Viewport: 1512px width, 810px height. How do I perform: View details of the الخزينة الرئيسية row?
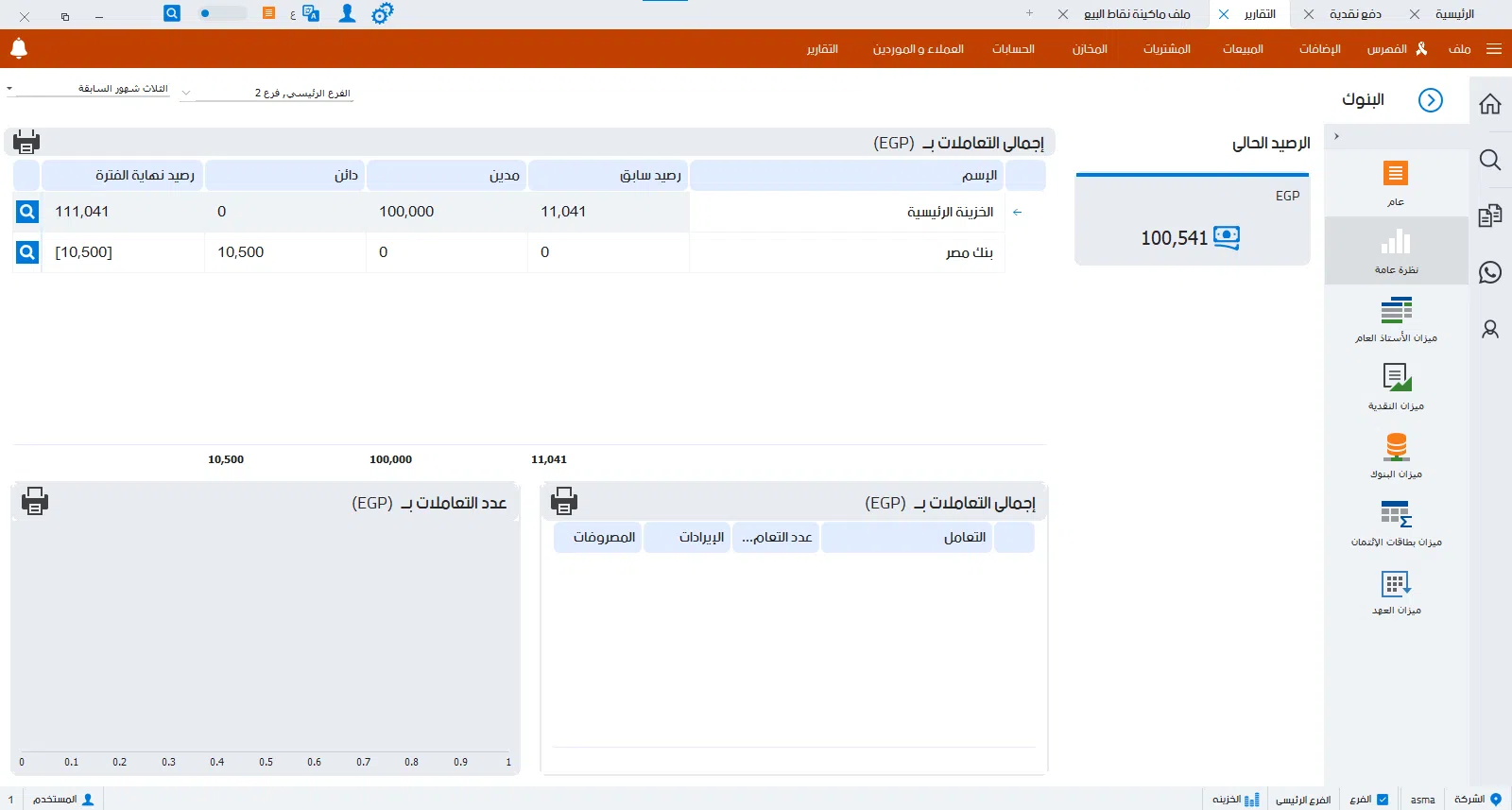tap(27, 212)
